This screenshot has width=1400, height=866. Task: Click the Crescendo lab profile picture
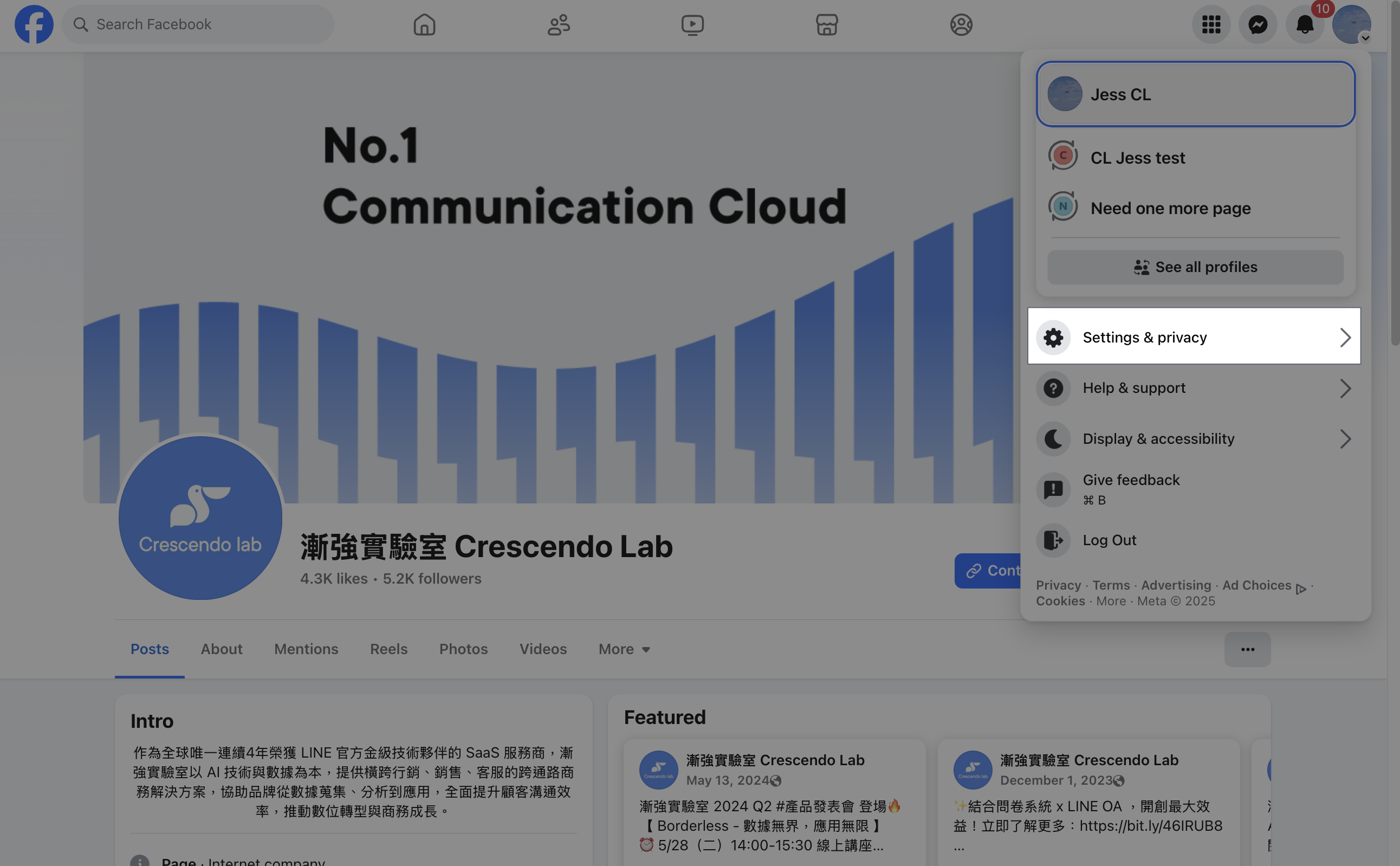[200, 518]
